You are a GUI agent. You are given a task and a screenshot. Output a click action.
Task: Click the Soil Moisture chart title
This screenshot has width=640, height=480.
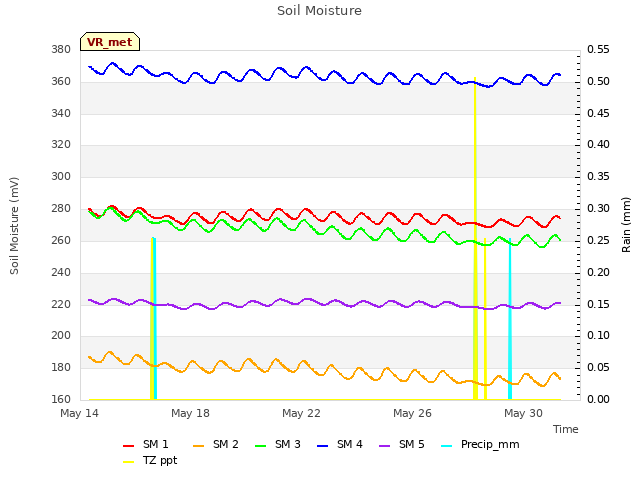319,11
